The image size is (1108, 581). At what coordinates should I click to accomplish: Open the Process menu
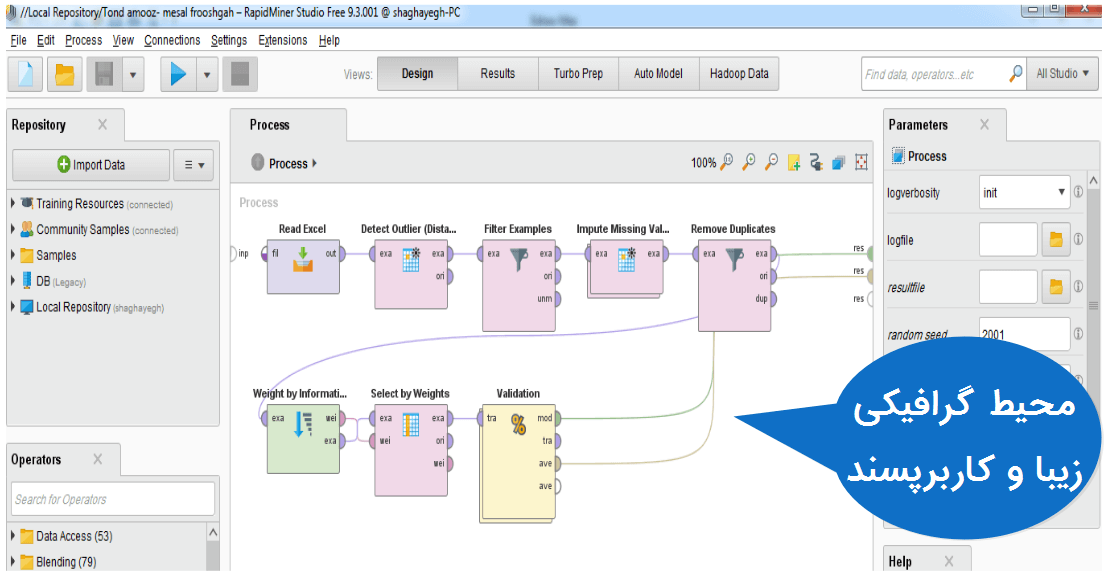point(83,40)
